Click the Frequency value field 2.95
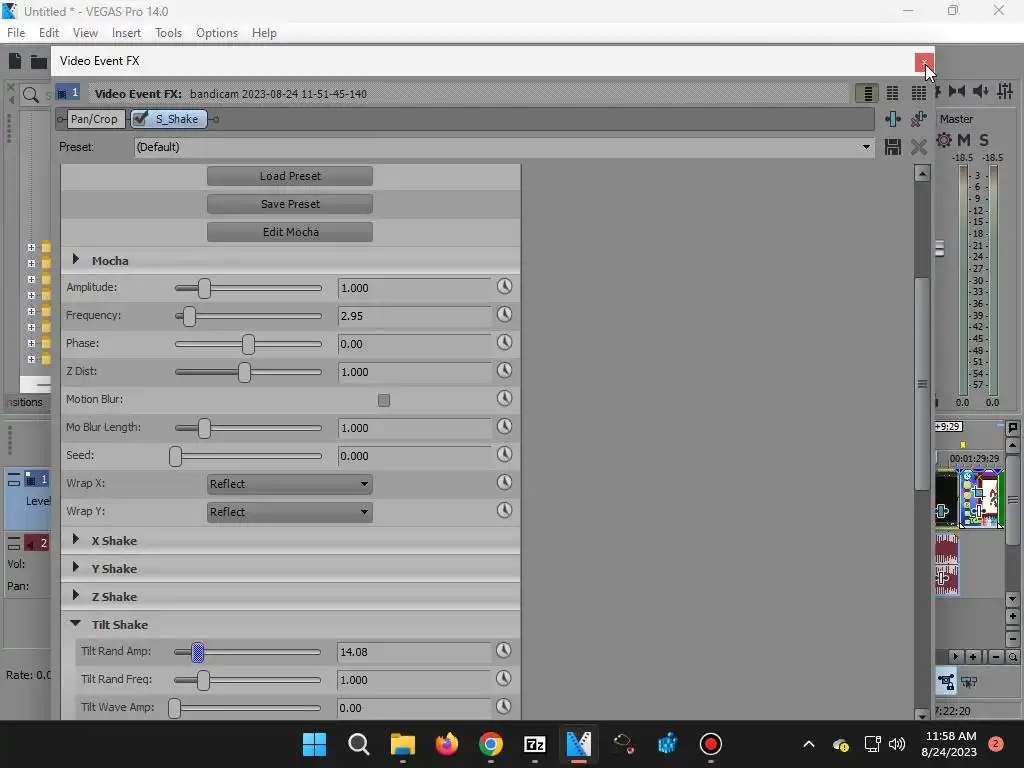Viewport: 1024px width, 768px height. 414,316
